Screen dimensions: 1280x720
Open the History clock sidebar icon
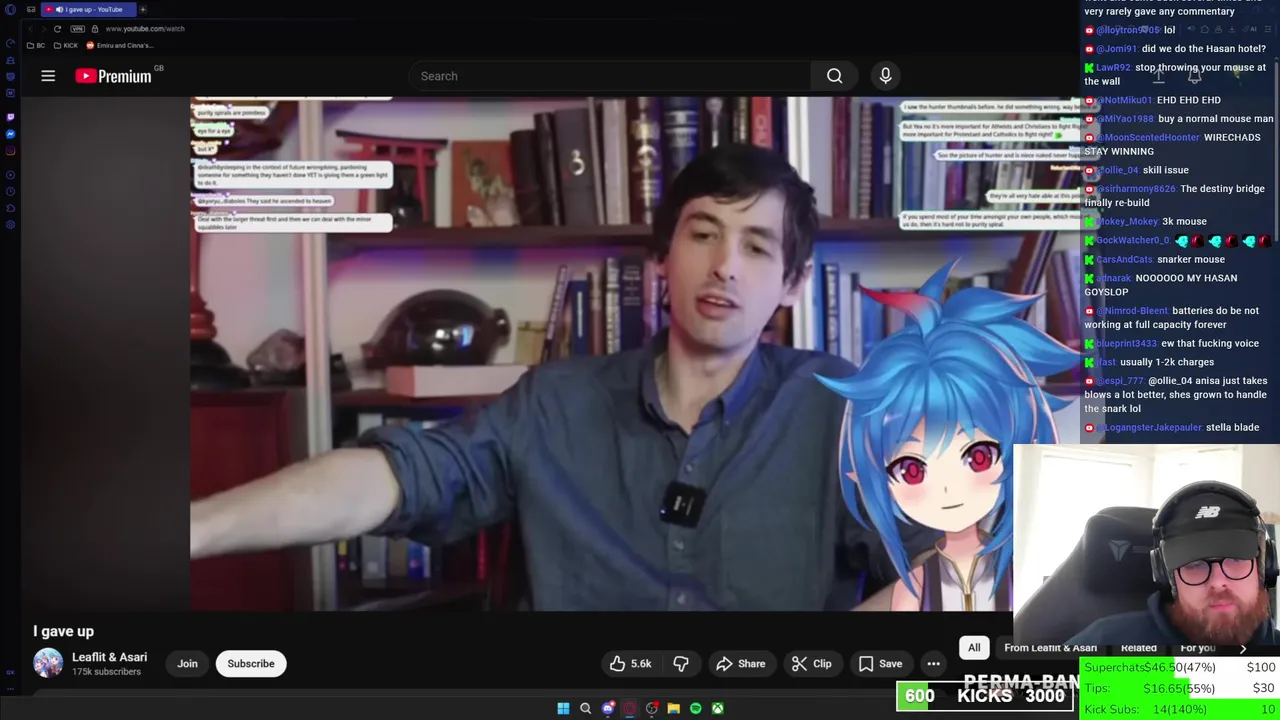click(10, 191)
